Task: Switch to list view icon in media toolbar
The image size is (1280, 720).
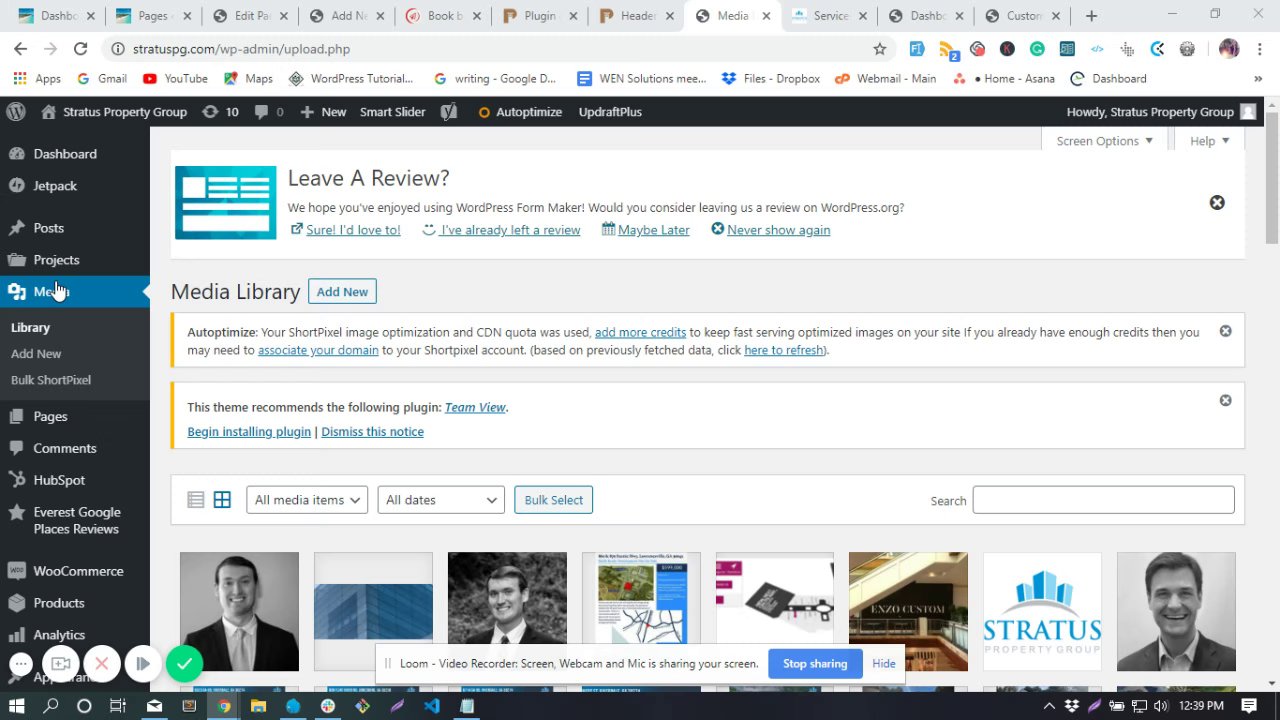Action: 196,500
